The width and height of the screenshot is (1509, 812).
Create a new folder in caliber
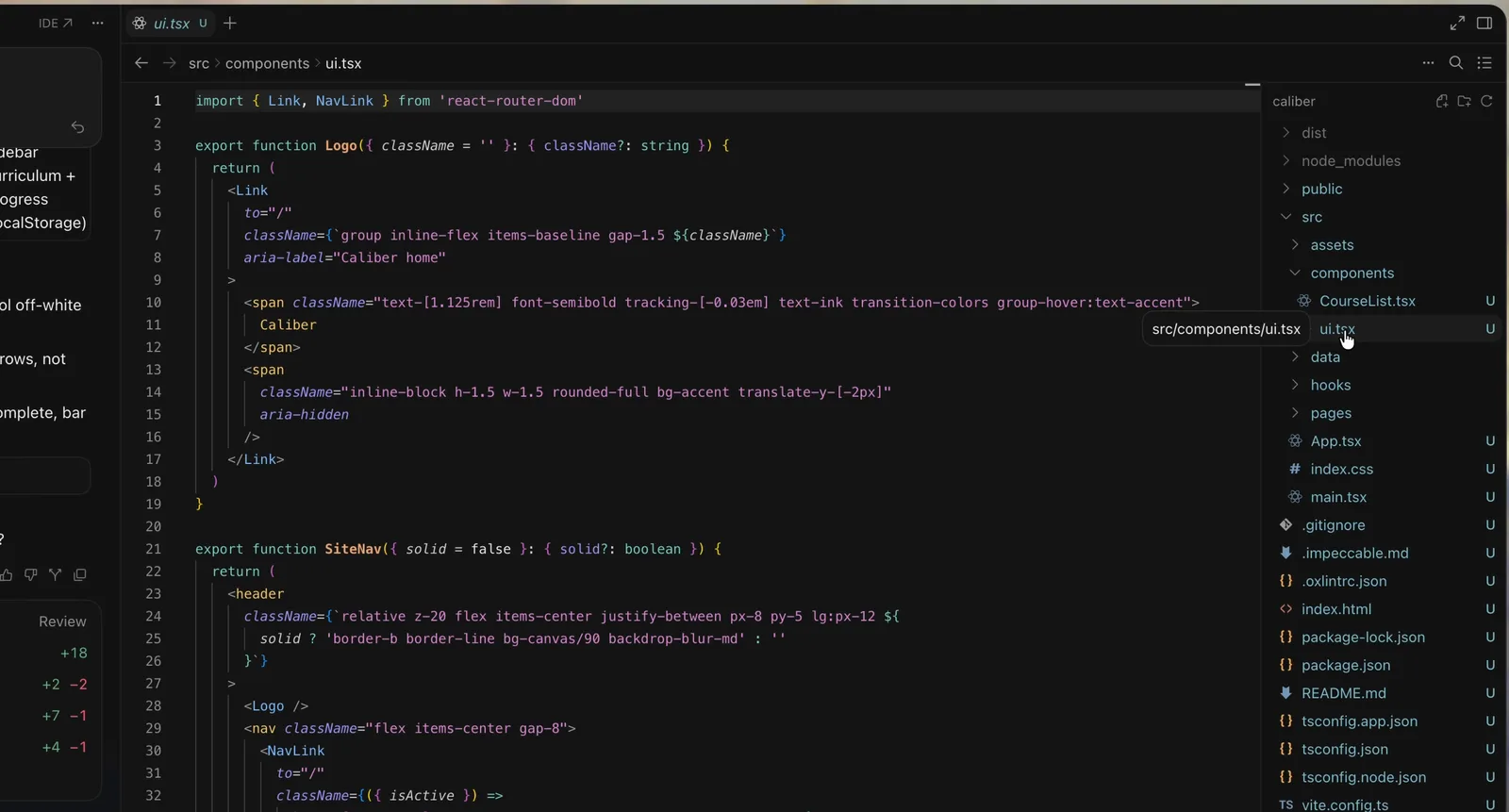coord(1464,101)
